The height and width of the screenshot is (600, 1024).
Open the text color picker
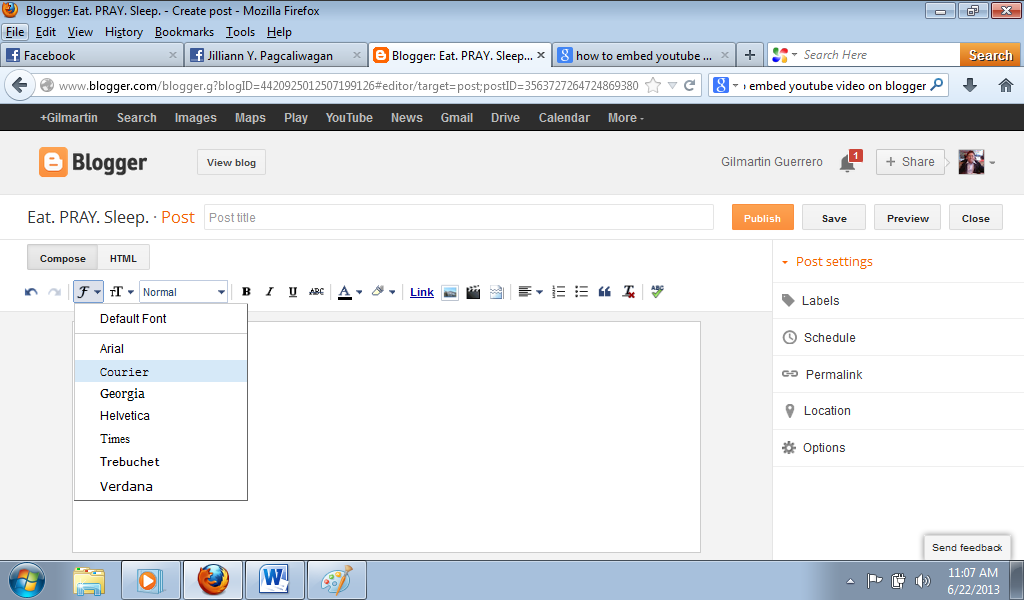coord(349,292)
